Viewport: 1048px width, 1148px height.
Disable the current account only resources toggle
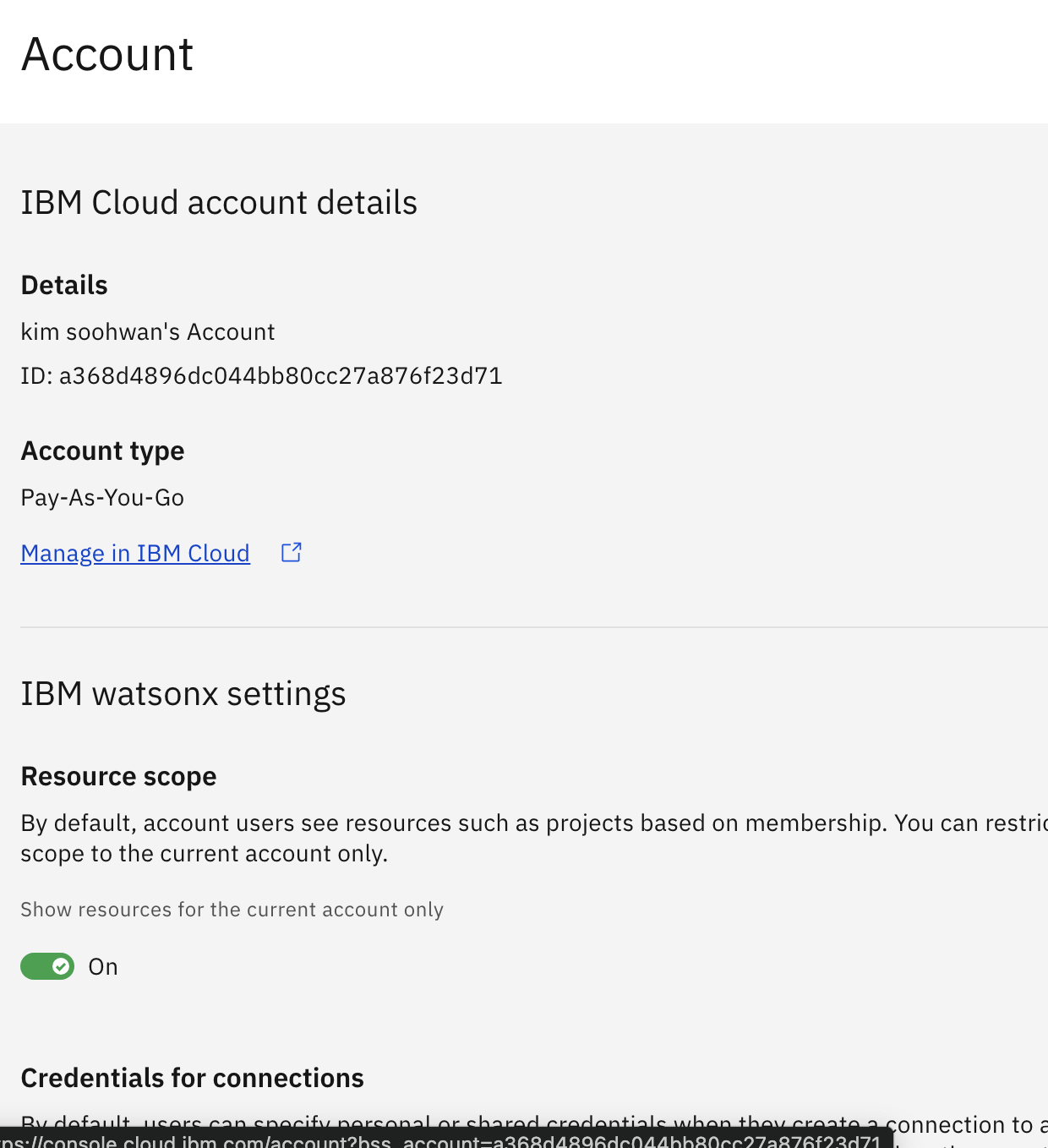click(x=47, y=966)
